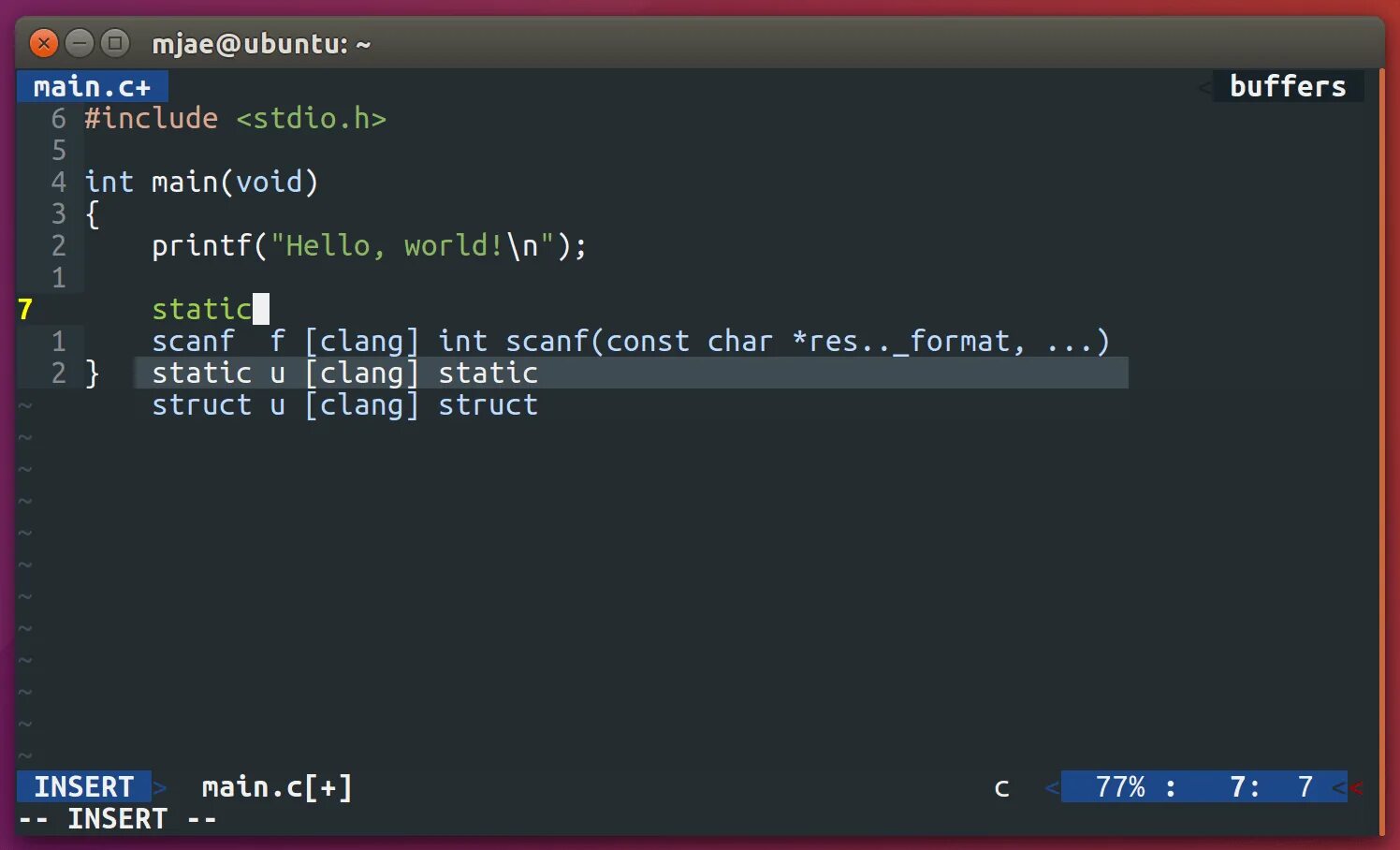Click the yellow current line number 7

tap(25, 310)
